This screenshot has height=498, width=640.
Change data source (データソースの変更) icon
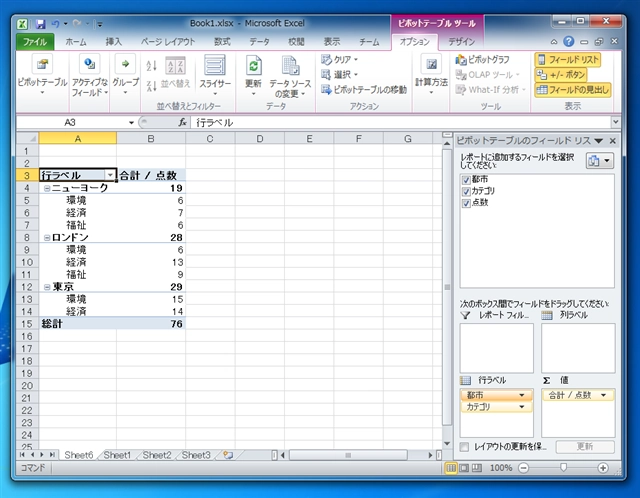[x=290, y=65]
